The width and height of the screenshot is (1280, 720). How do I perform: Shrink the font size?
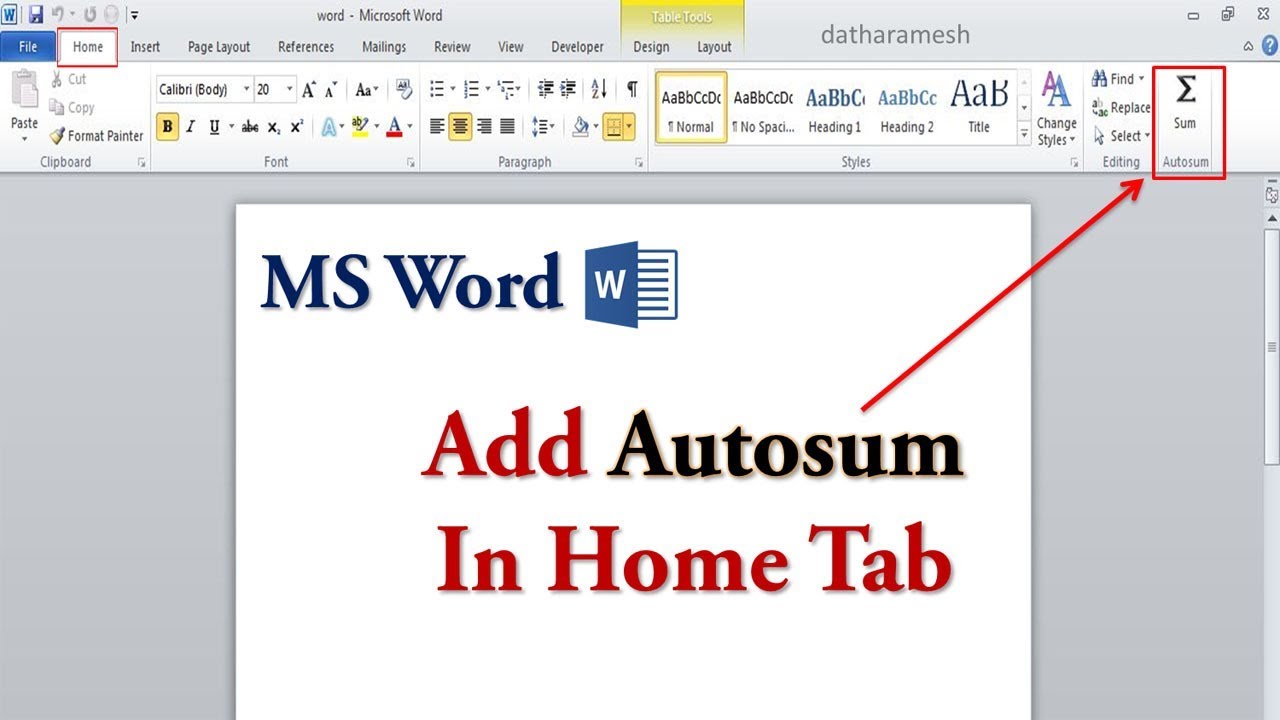[332, 90]
